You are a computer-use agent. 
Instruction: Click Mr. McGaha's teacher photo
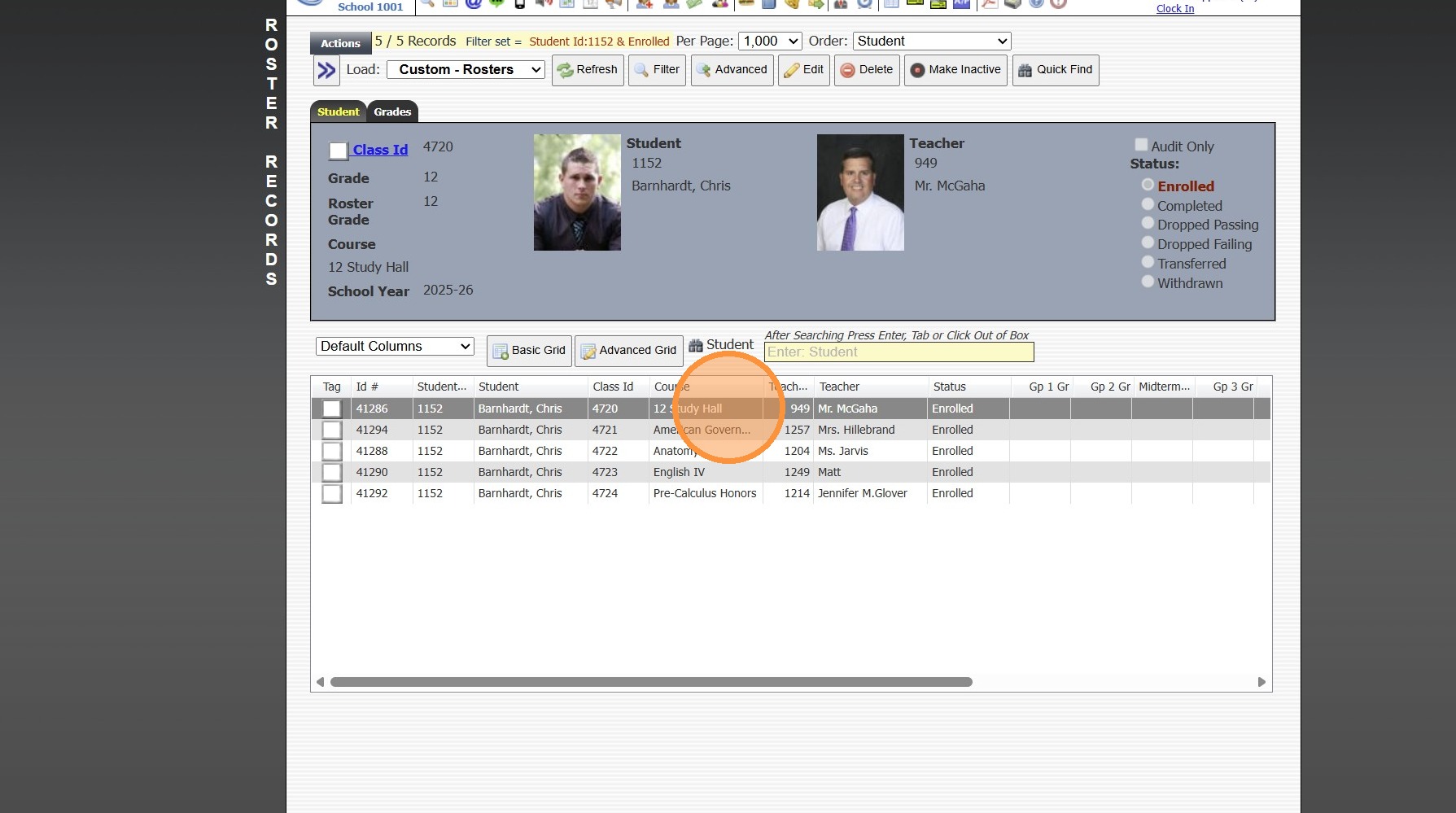point(860,192)
